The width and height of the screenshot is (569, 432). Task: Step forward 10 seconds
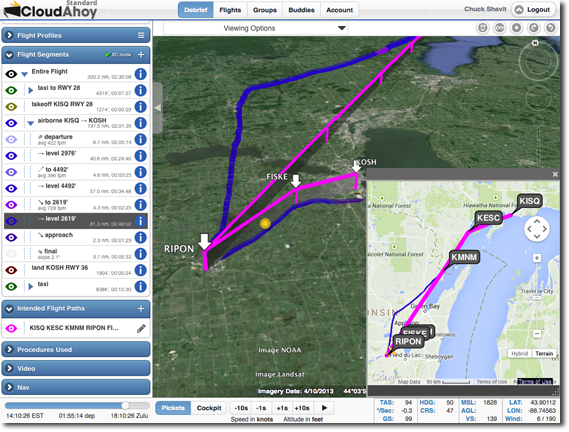click(302, 408)
